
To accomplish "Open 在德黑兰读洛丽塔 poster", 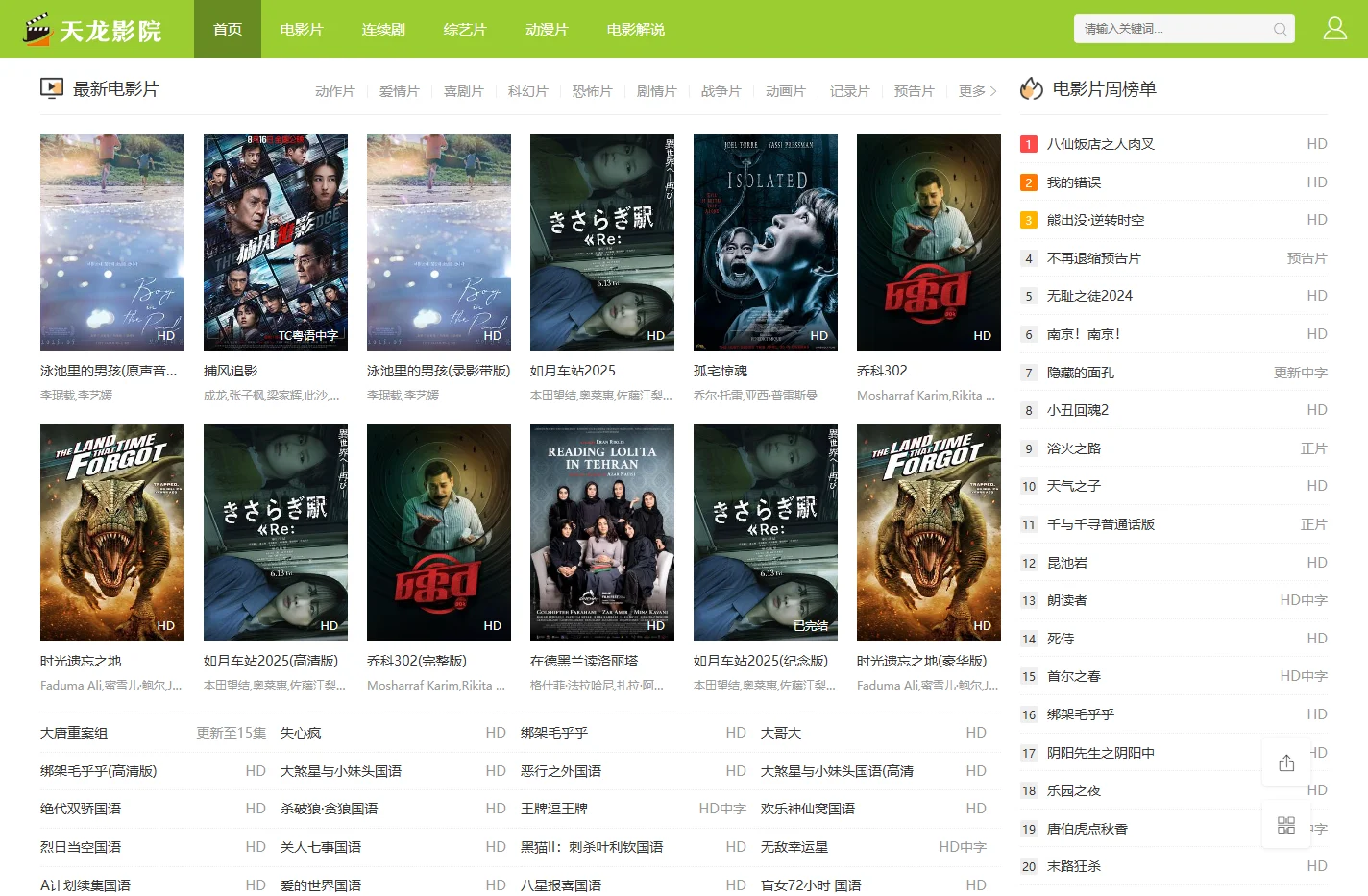I will pyautogui.click(x=602, y=532).
